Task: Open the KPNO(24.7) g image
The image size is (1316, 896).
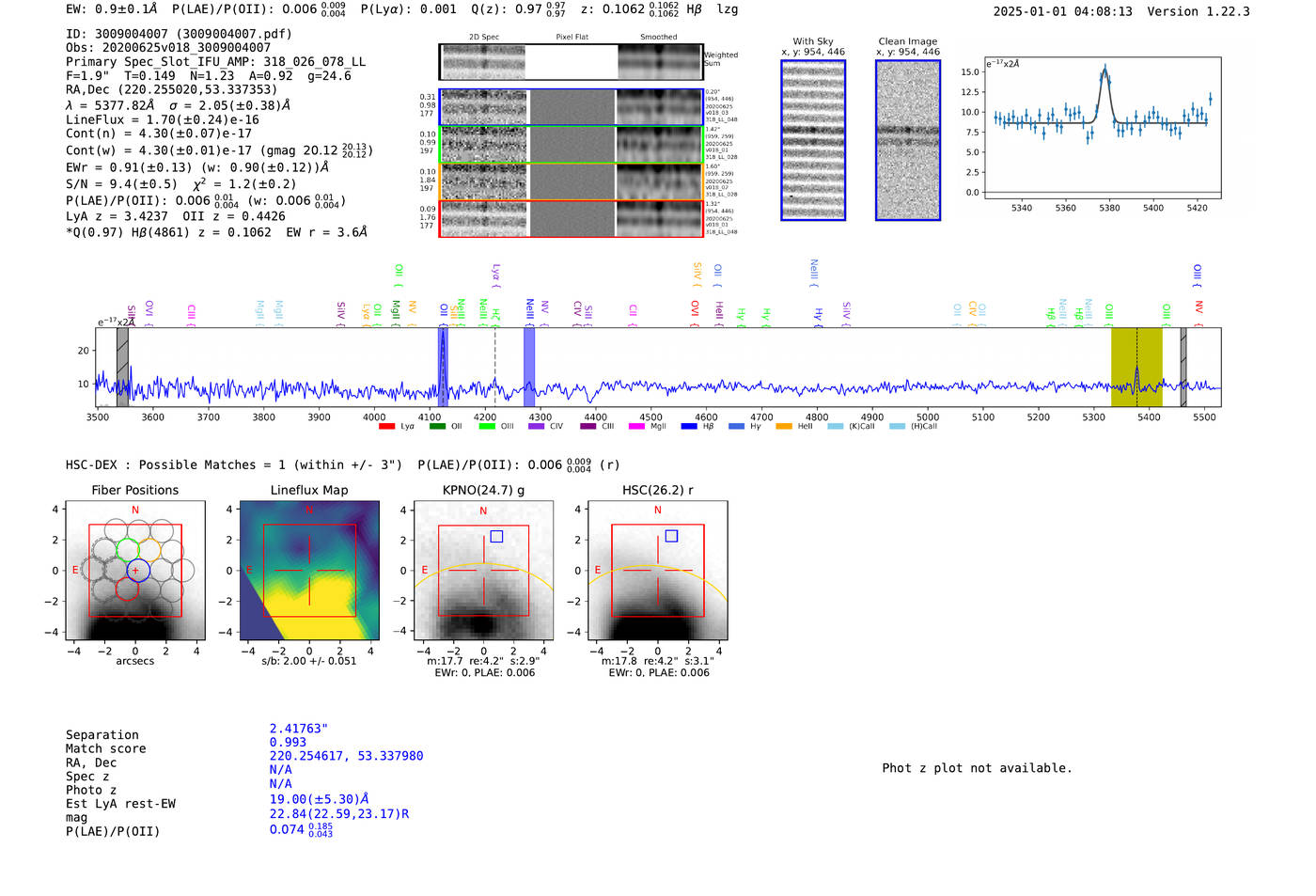Action: [x=483, y=570]
